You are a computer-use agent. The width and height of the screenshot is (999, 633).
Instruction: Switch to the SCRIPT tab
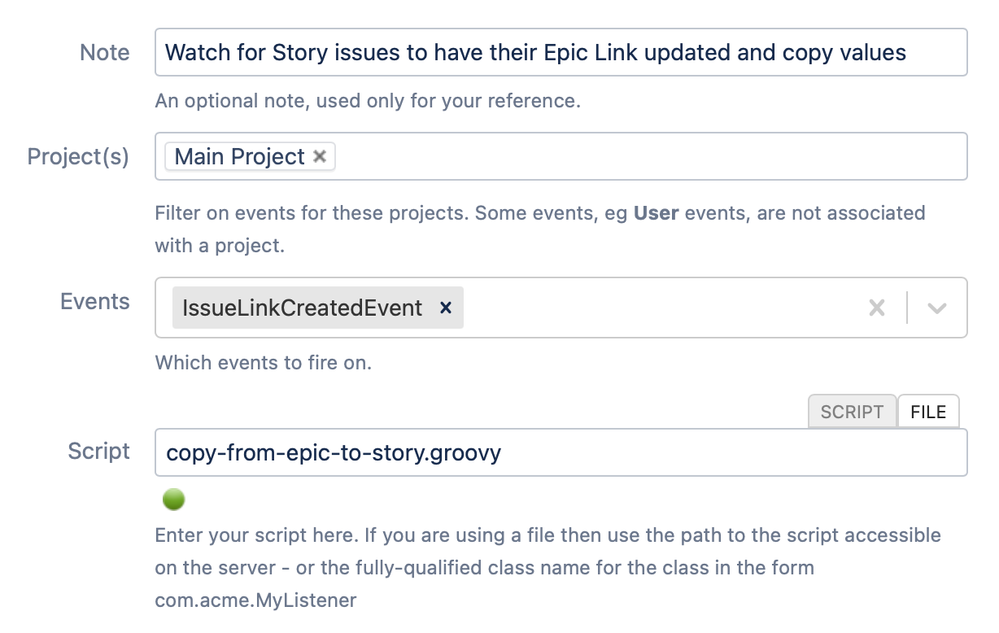852,411
